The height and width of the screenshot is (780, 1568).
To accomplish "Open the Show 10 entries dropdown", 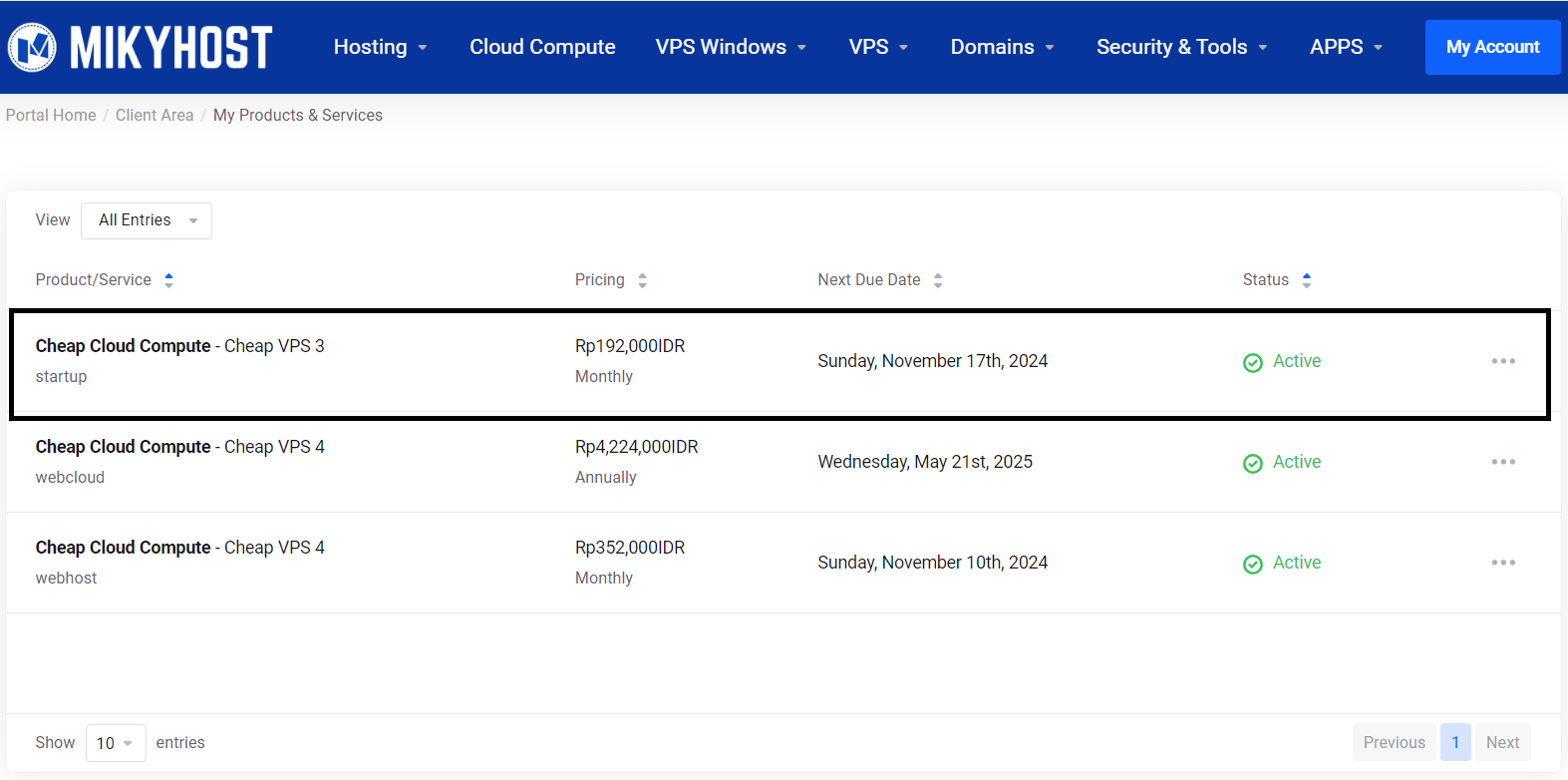I will 116,743.
